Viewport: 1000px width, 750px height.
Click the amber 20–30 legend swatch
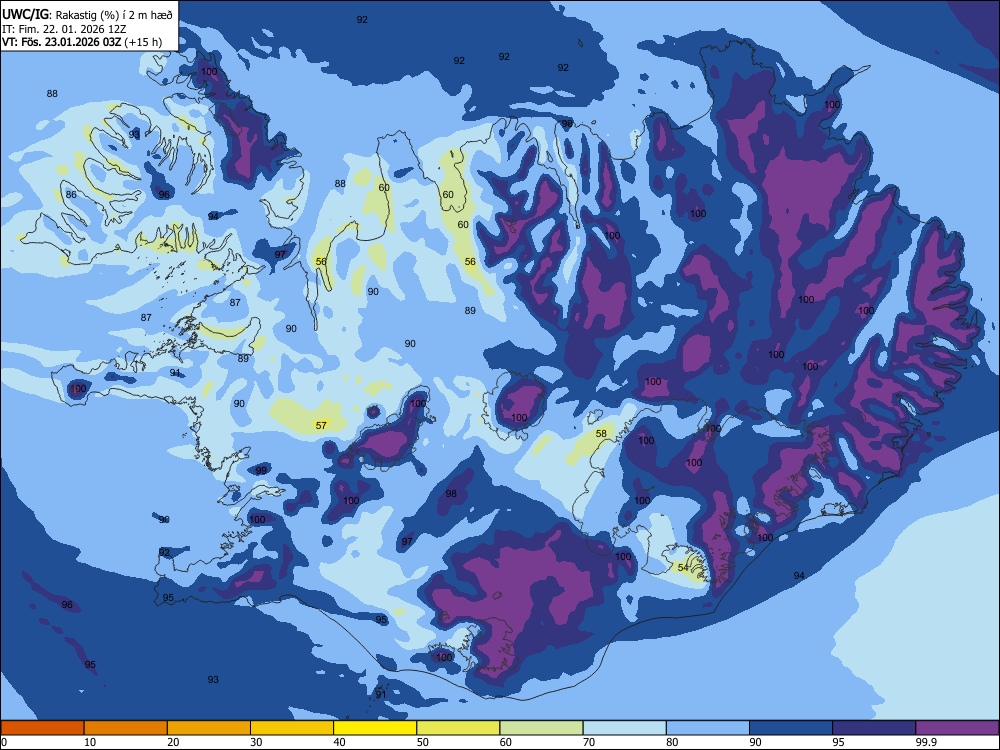[209, 728]
